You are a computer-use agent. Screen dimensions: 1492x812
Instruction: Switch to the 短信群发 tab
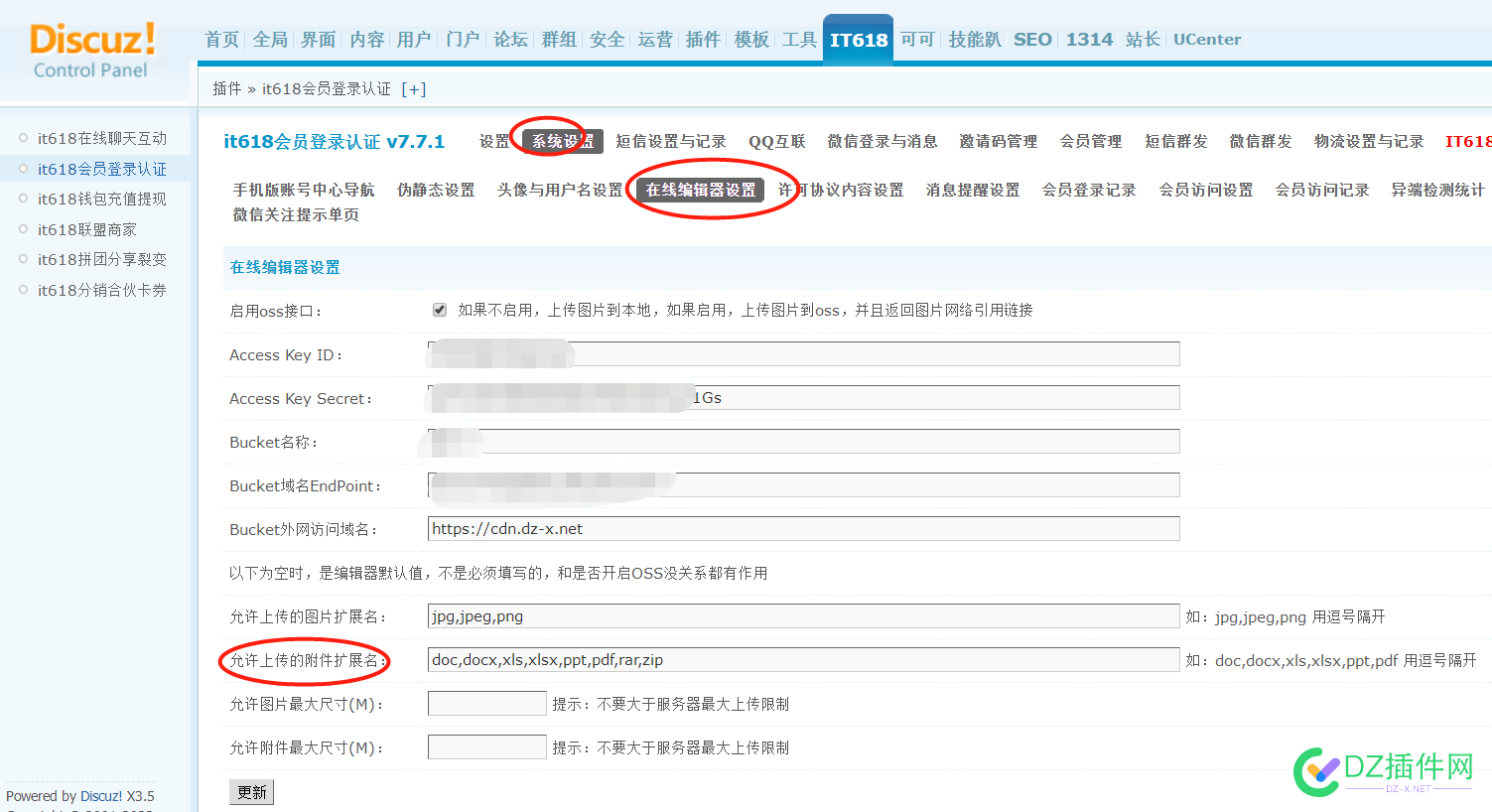click(1176, 142)
